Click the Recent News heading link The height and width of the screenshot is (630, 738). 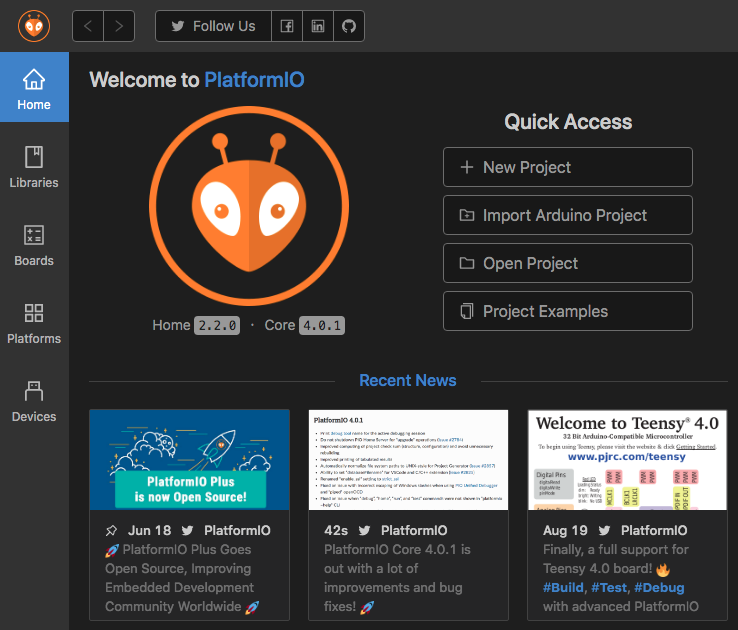tap(408, 380)
